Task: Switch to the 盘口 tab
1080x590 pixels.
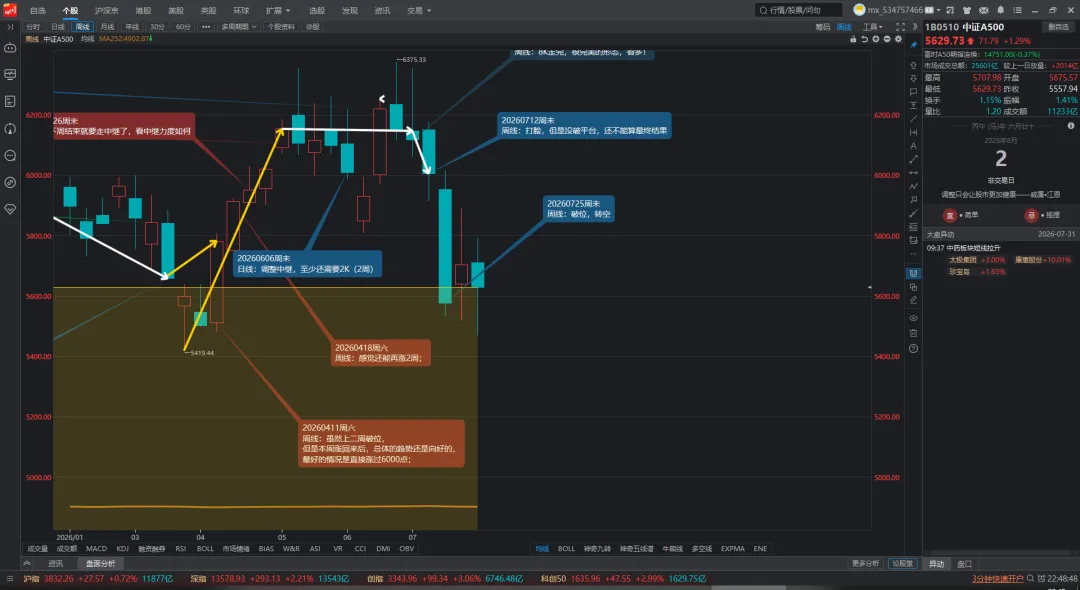Action: coord(964,564)
